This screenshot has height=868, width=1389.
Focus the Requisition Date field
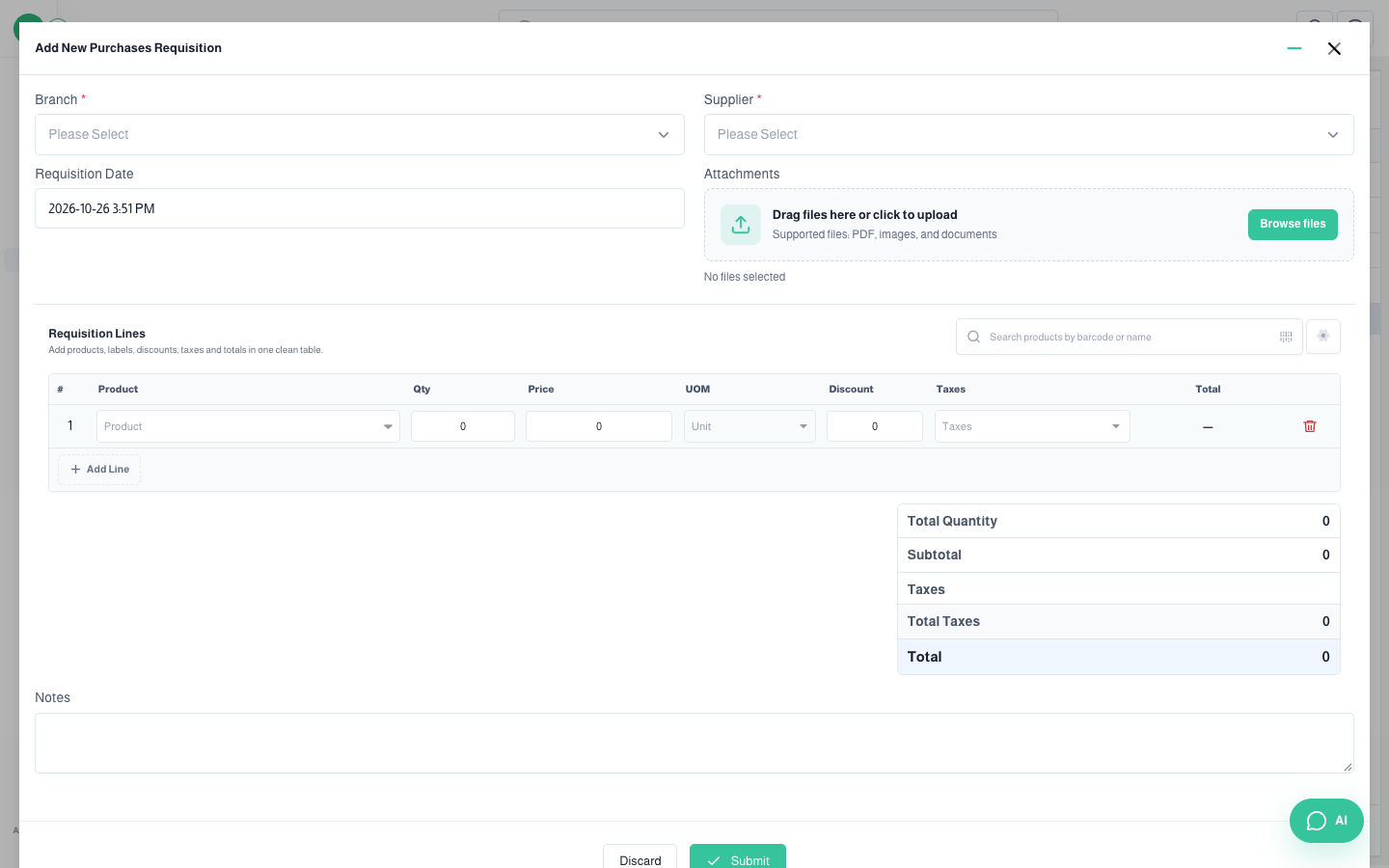pyautogui.click(x=360, y=208)
